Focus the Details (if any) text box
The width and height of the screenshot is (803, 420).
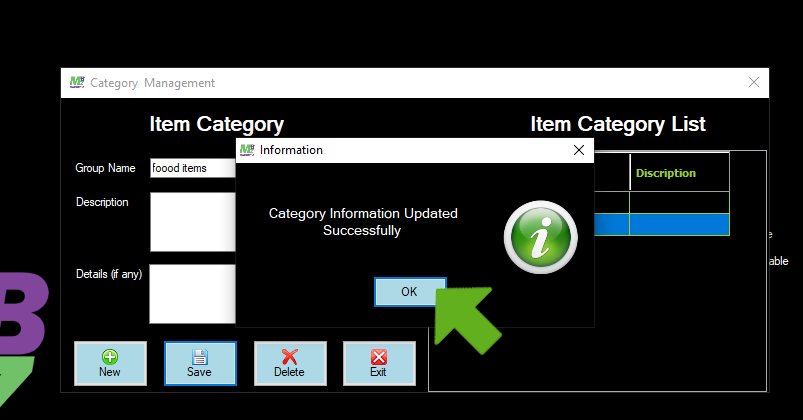[x=192, y=293]
